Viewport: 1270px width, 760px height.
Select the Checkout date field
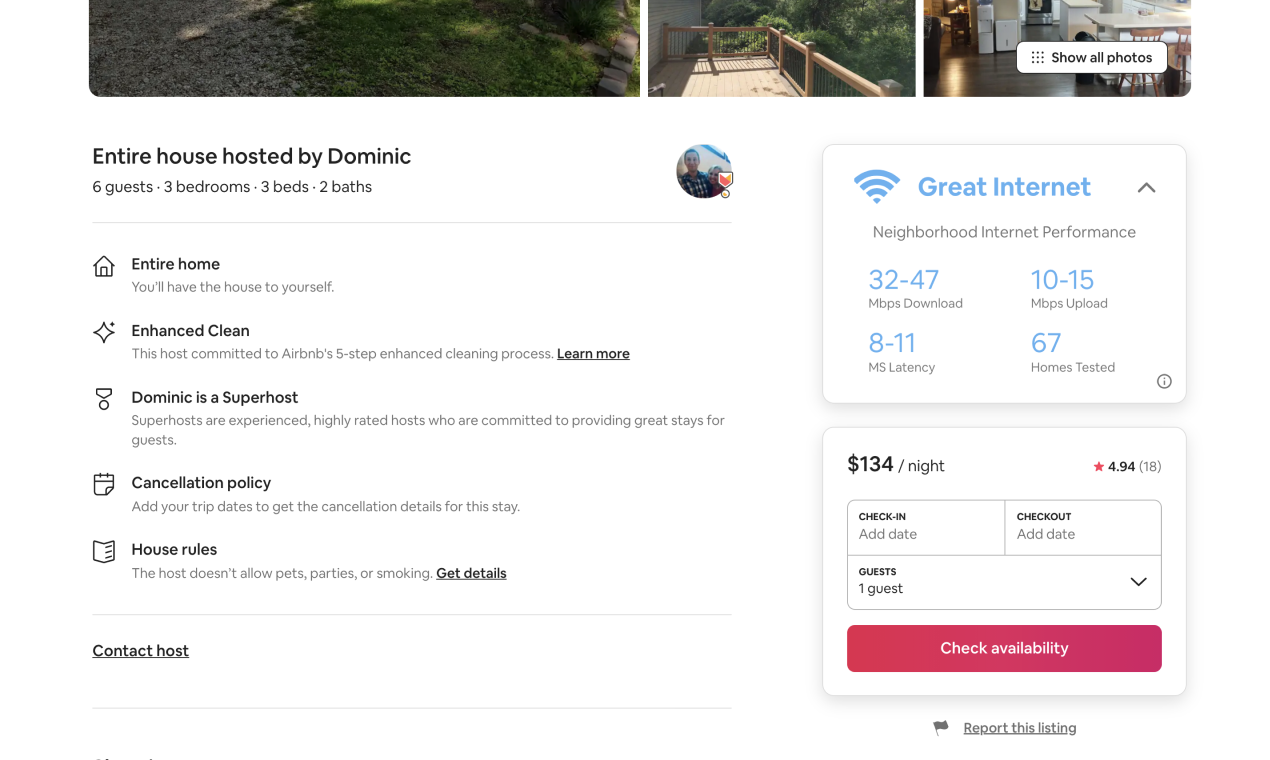click(x=1083, y=527)
